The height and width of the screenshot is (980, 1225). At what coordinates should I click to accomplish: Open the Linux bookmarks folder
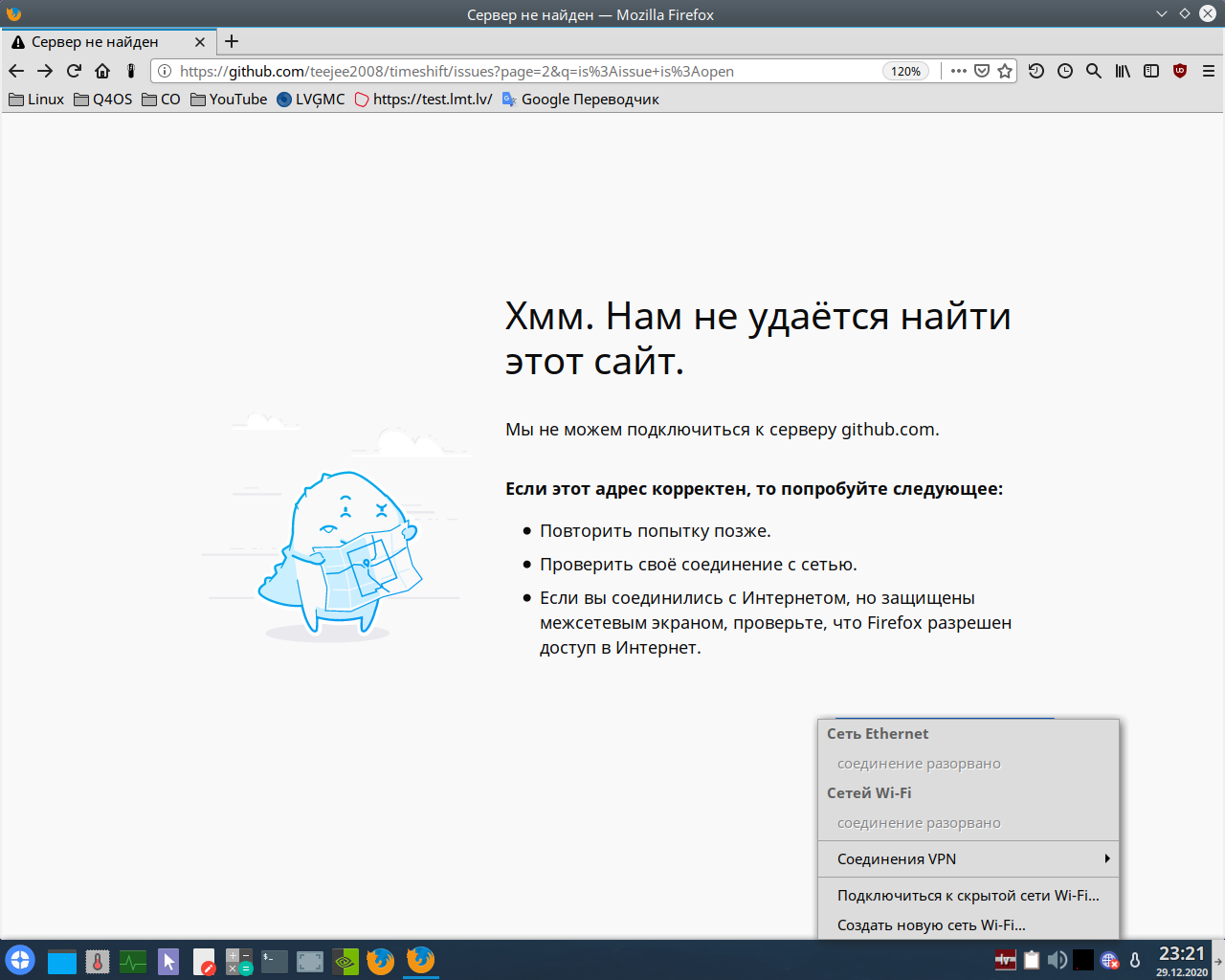(36, 100)
